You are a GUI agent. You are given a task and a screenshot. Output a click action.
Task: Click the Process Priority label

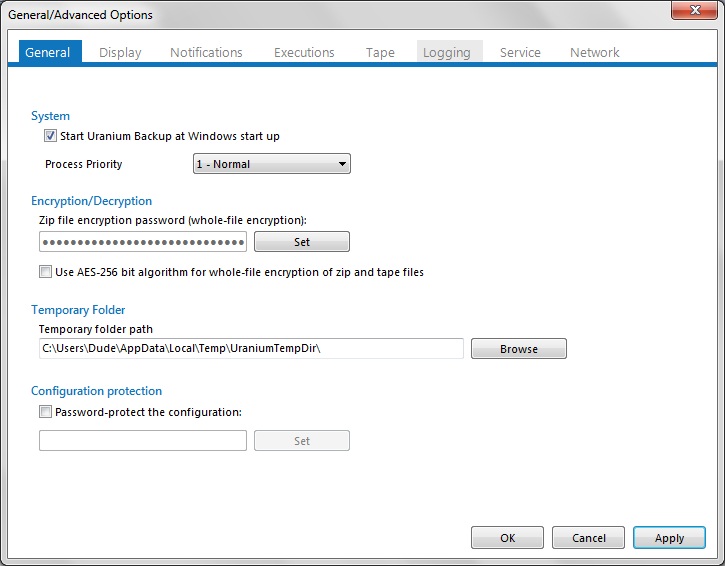tap(84, 164)
